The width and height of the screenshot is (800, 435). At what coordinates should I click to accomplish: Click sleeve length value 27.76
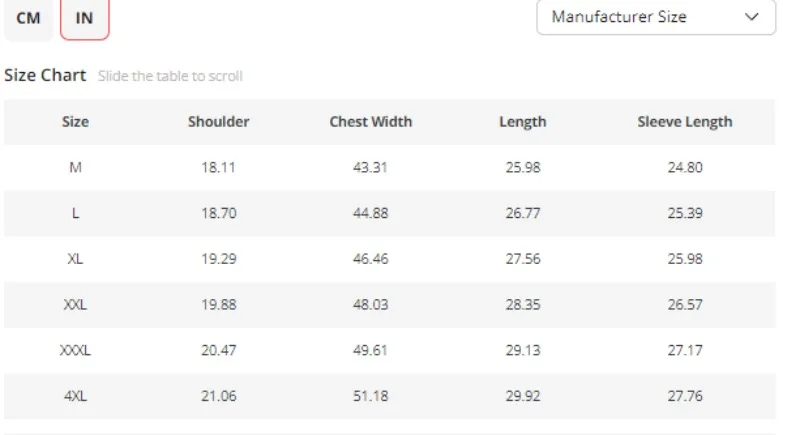685,396
